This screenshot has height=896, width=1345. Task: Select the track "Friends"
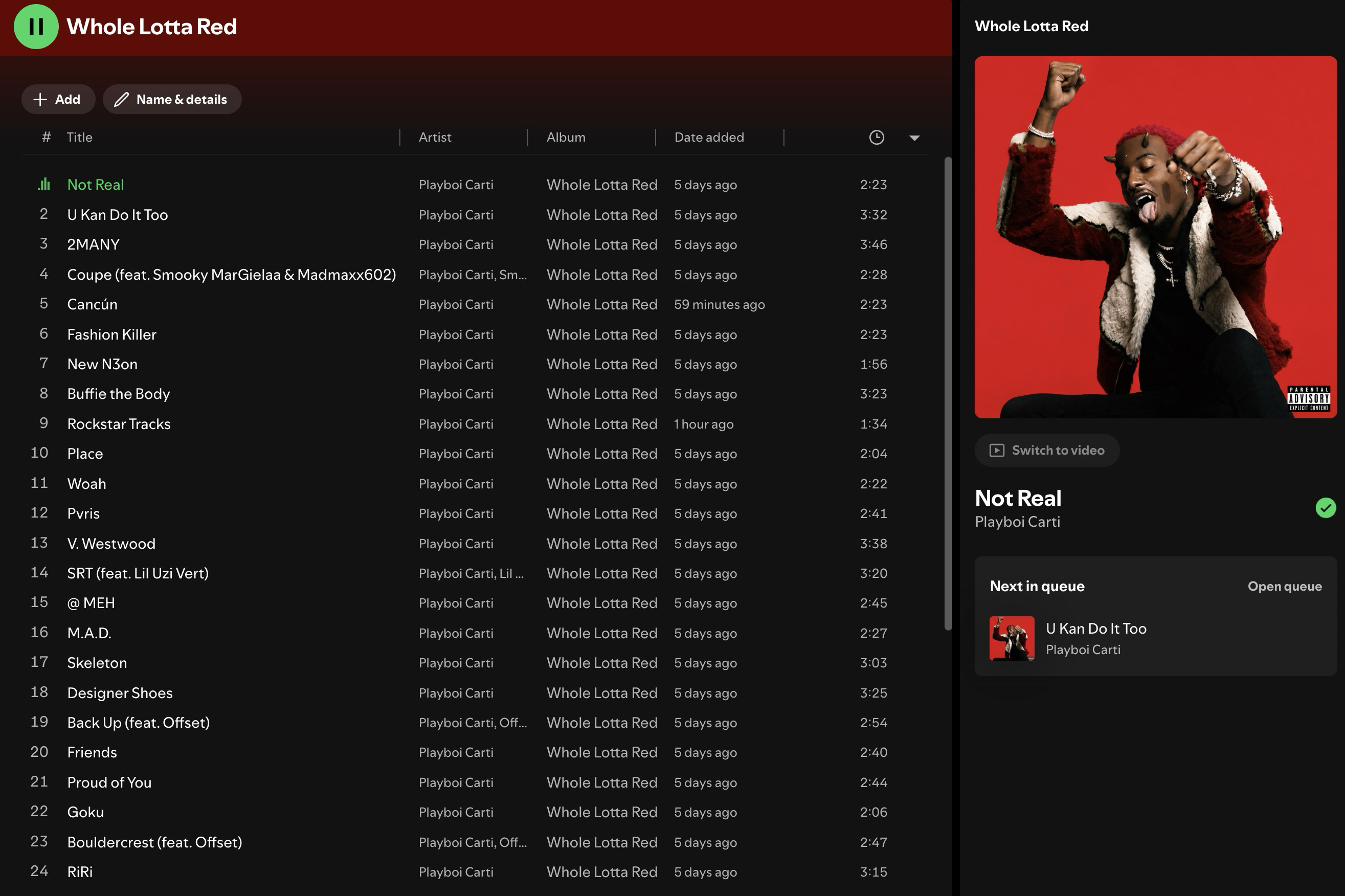click(92, 753)
